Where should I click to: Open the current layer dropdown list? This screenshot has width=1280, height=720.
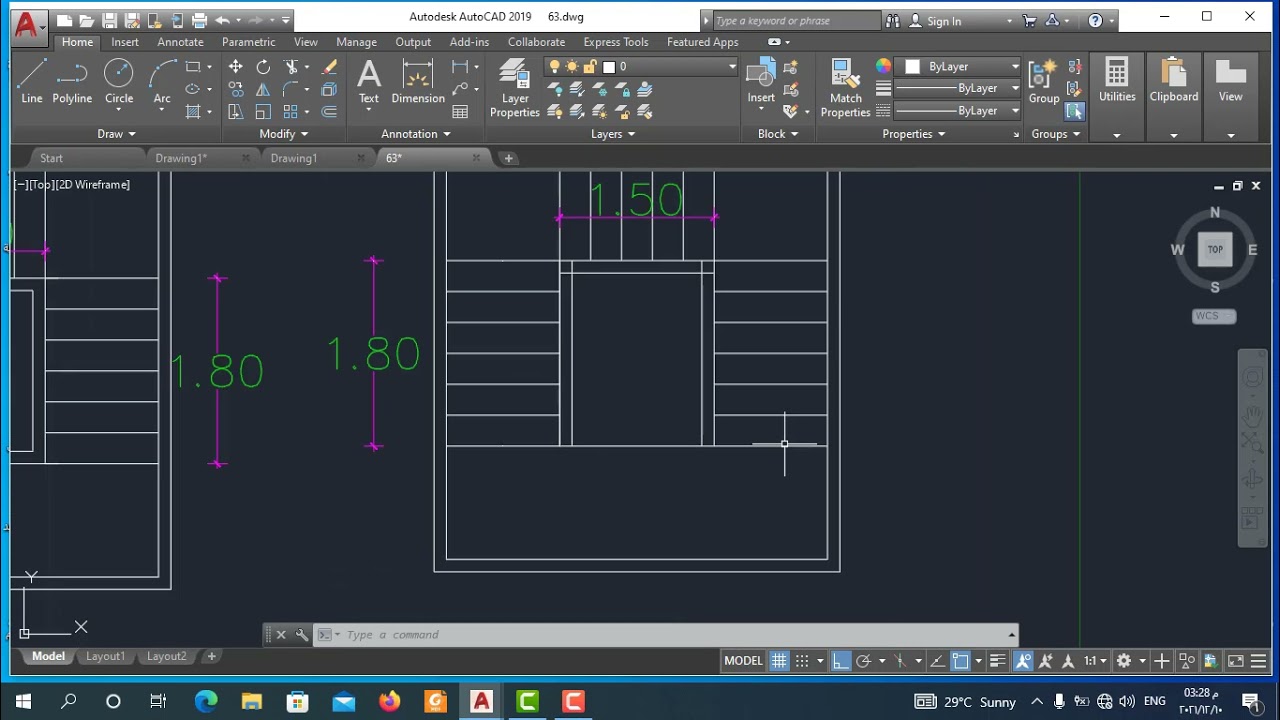coord(732,67)
